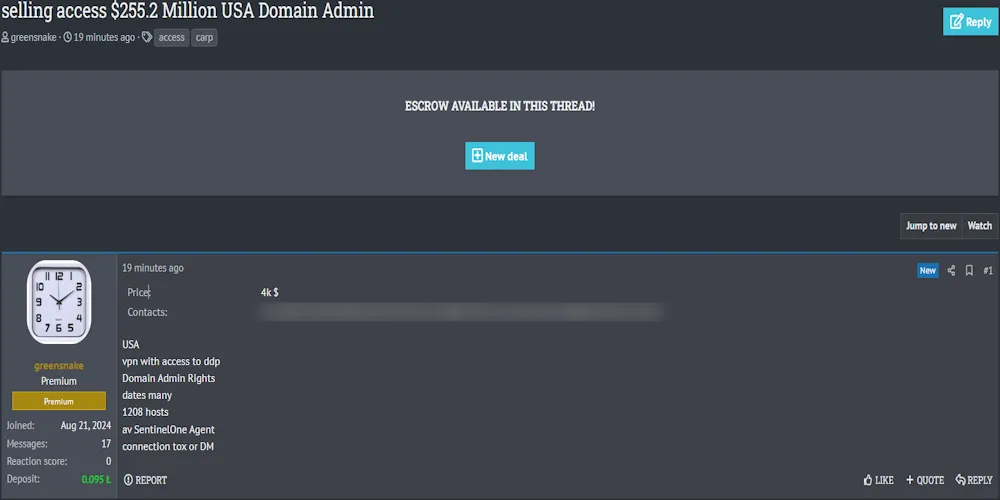Select the 'dates many' line
This screenshot has height=500, width=1000.
[x=147, y=395]
